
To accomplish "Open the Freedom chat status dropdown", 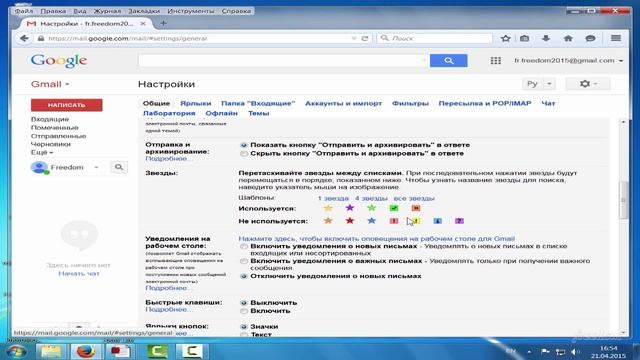I will pyautogui.click(x=96, y=167).
